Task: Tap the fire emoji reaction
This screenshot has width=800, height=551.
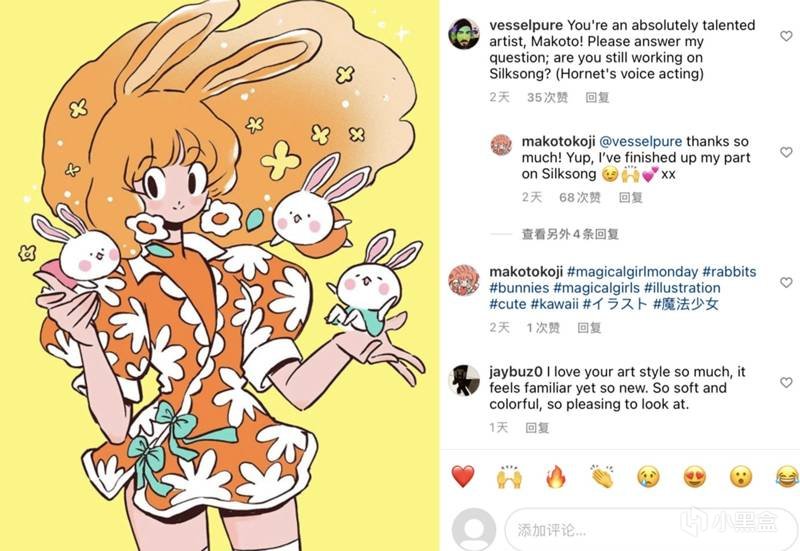Action: coord(556,477)
